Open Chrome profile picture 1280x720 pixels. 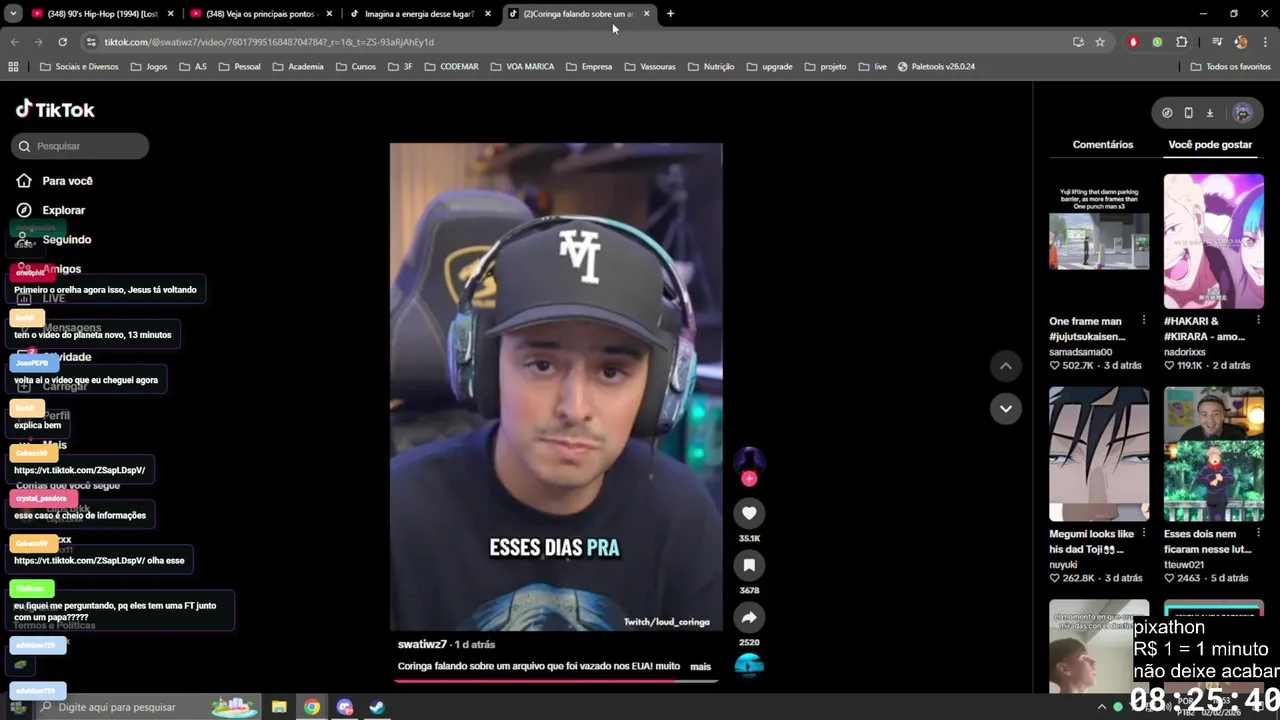coord(1241,42)
